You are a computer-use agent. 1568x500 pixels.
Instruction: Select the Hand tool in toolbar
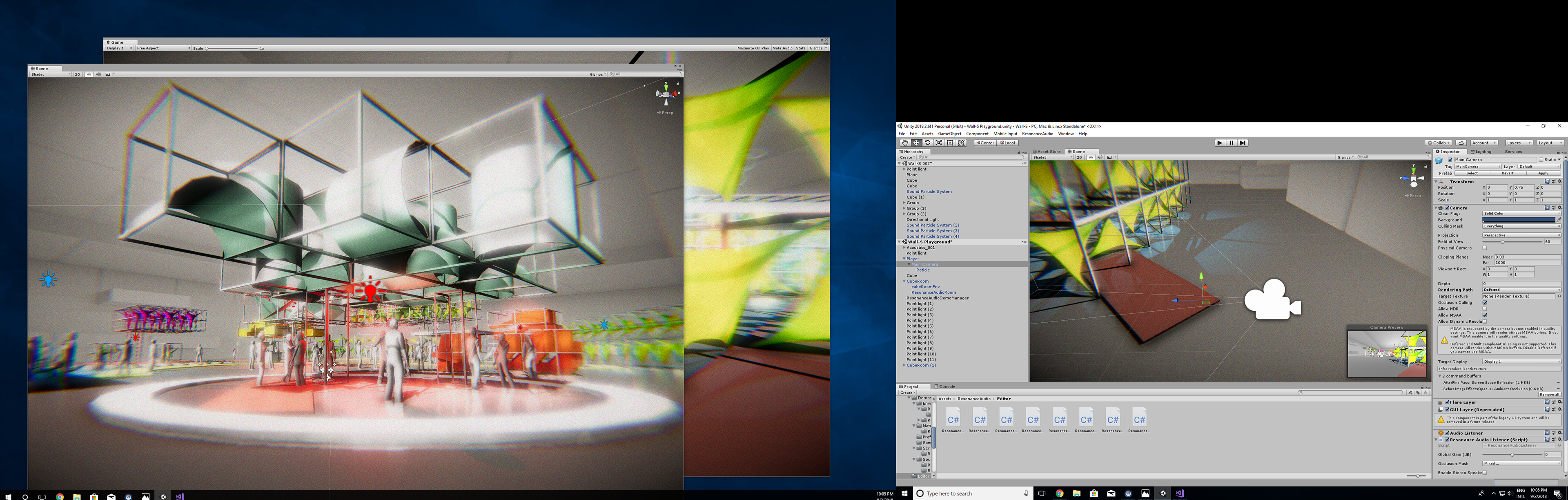point(904,143)
